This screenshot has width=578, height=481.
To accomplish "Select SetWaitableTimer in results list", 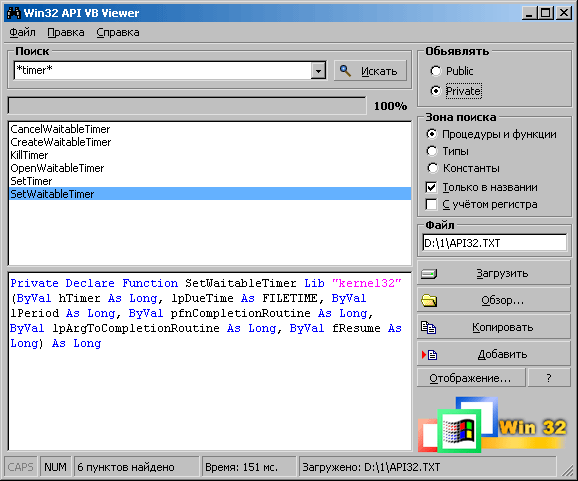I will [210, 194].
